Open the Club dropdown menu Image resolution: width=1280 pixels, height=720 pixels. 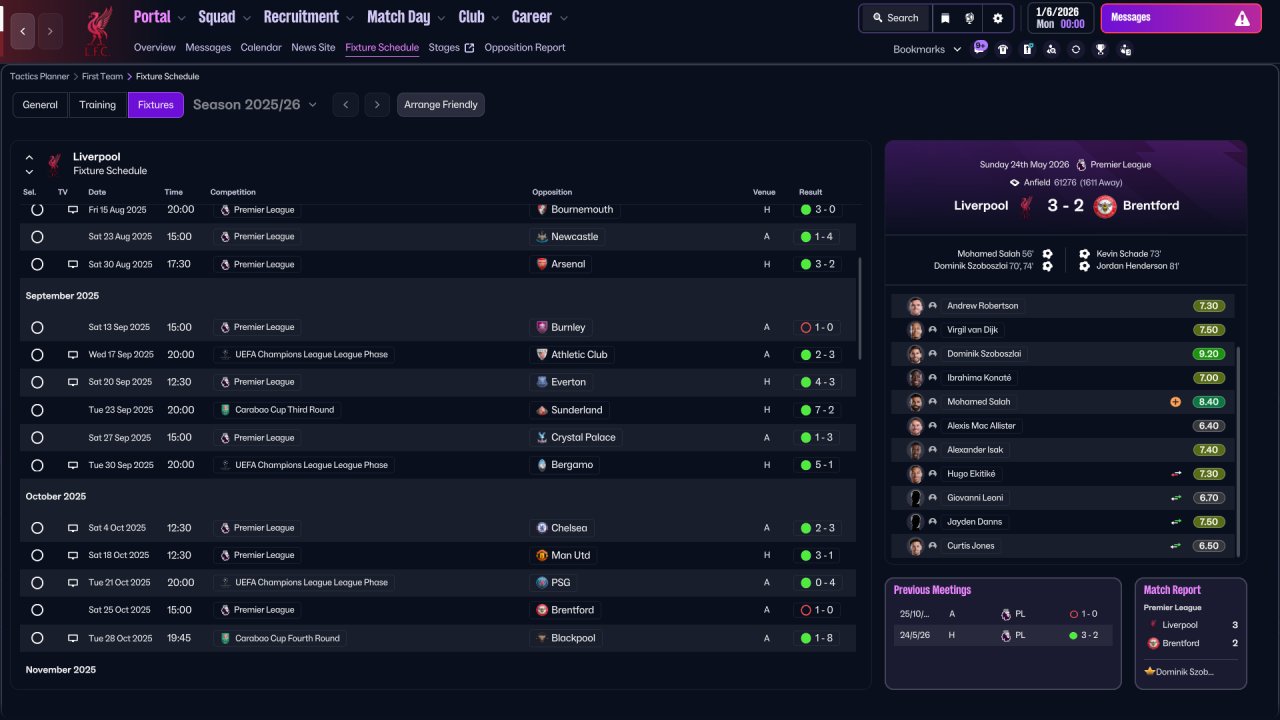click(x=479, y=17)
